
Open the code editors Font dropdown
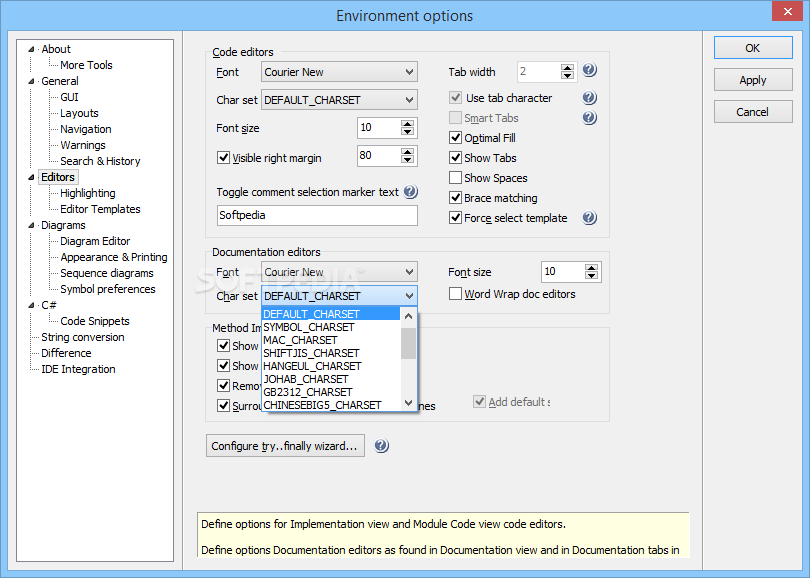click(410, 72)
